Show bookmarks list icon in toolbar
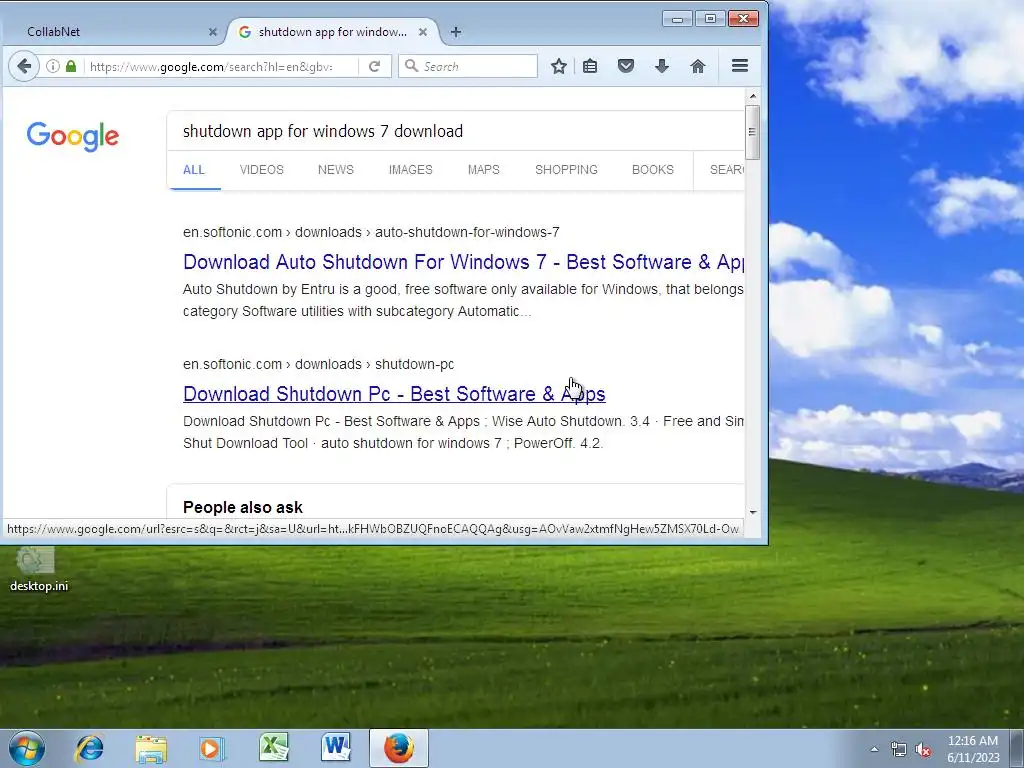The width and height of the screenshot is (1024, 768). (590, 66)
